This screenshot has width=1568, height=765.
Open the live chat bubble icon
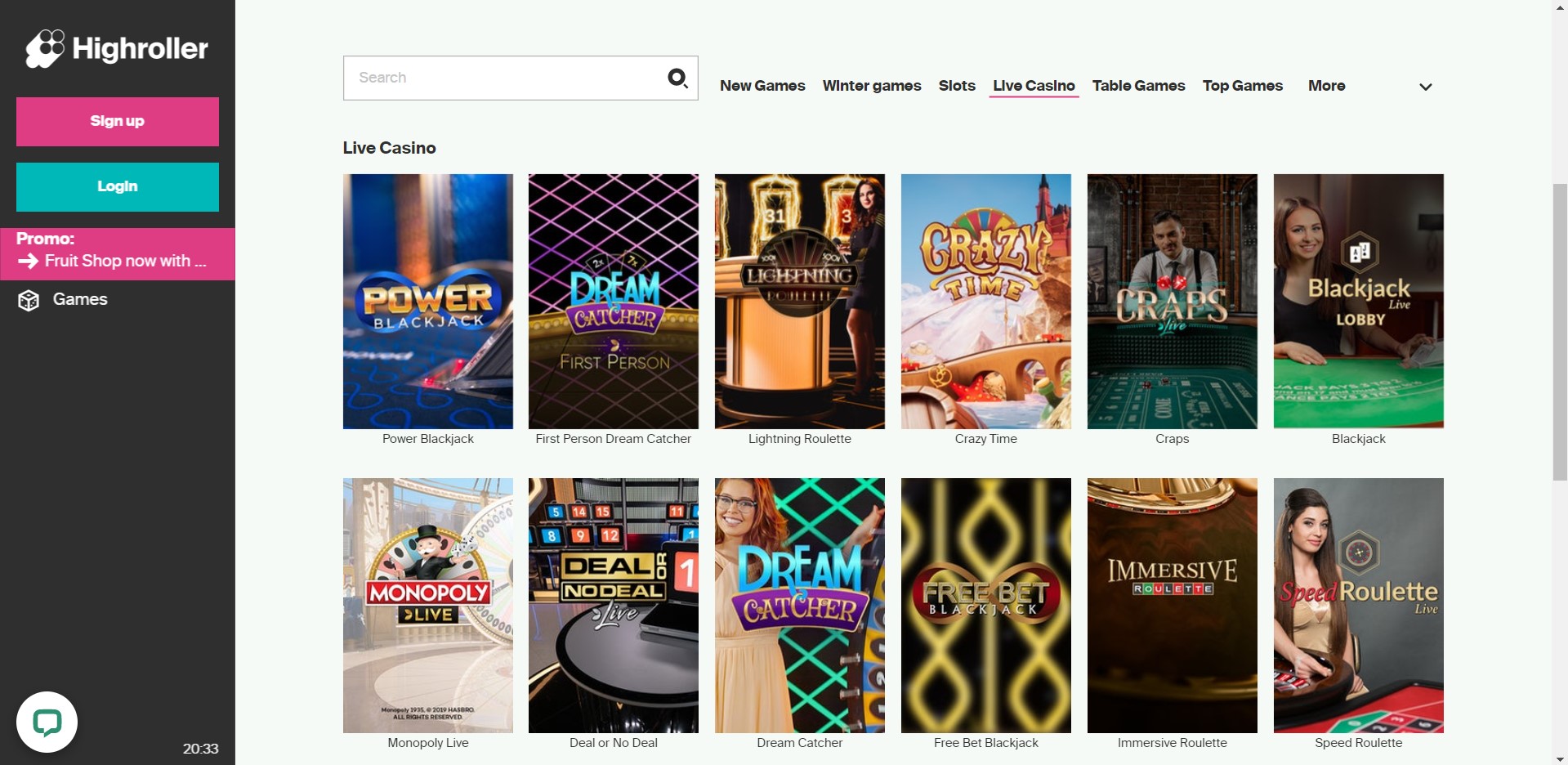coord(47,722)
